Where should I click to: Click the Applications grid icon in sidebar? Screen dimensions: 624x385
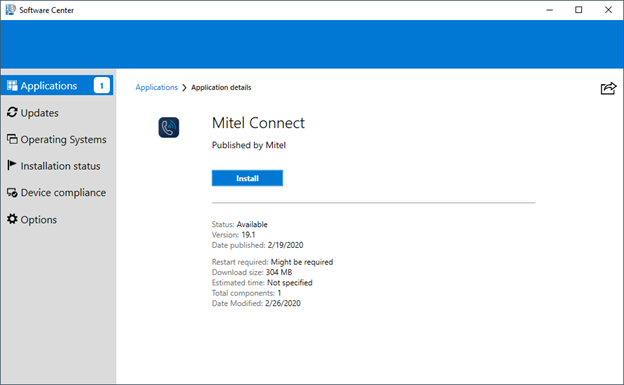point(12,86)
